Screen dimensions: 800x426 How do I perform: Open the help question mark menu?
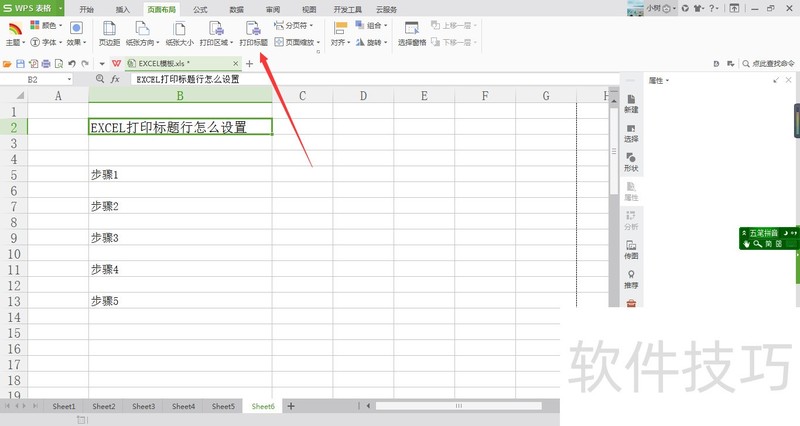click(713, 8)
